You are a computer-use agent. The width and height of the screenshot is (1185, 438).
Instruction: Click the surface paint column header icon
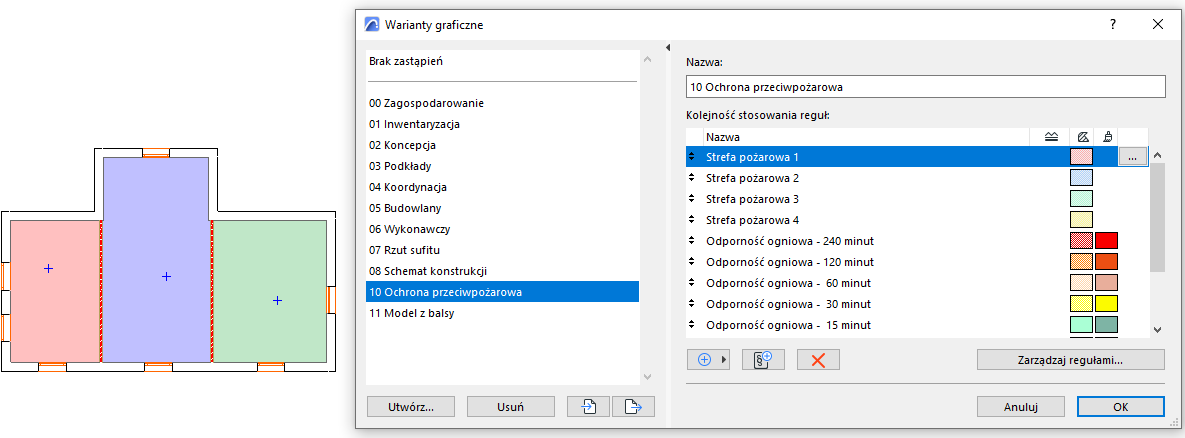point(1106,136)
